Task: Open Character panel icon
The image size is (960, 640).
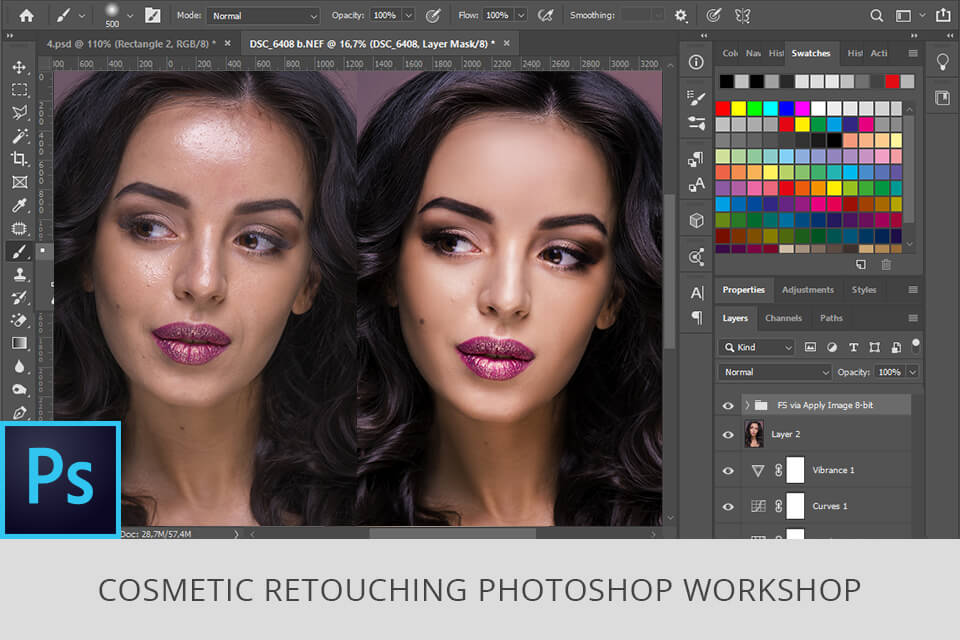Action: [x=697, y=293]
